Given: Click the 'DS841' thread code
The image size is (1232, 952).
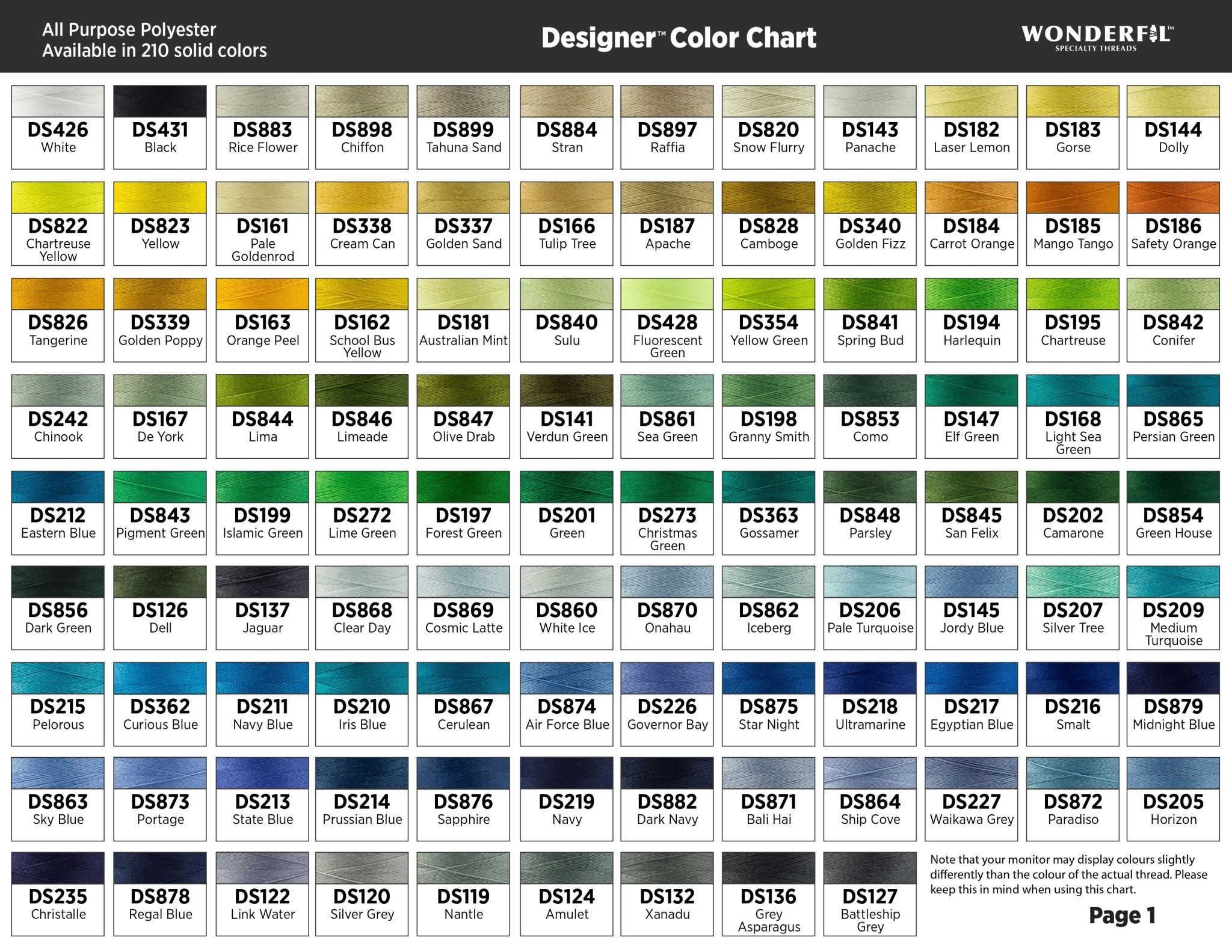Looking at the screenshot, I should click(870, 322).
